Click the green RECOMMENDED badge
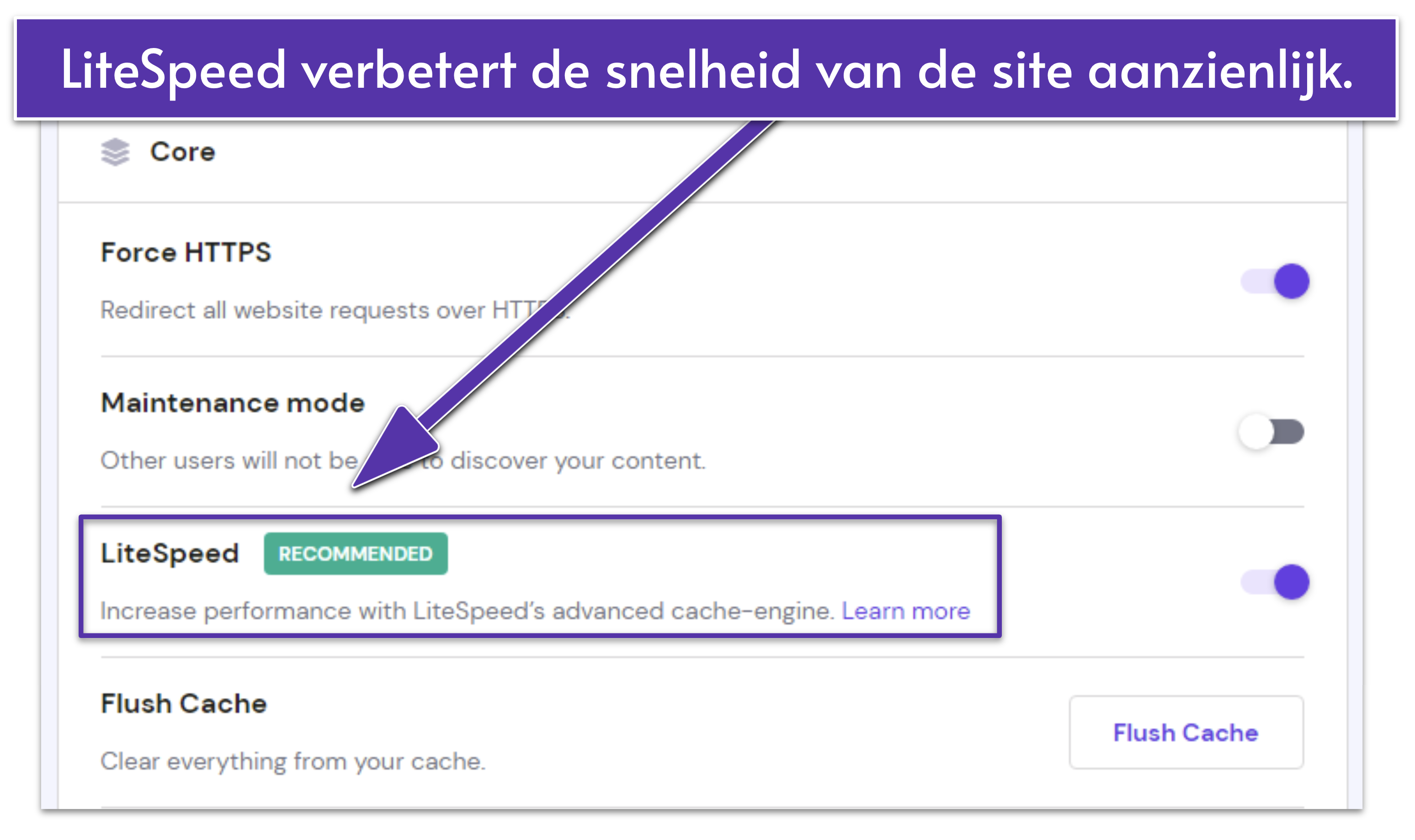This screenshot has width=1415, height=840. click(x=356, y=553)
